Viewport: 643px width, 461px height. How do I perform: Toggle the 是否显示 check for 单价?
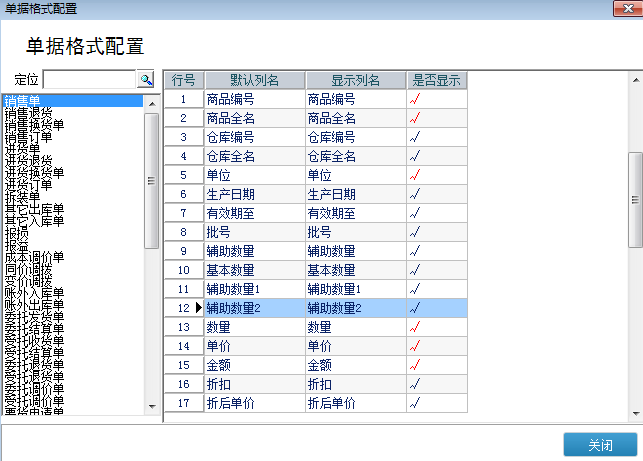tap(414, 346)
